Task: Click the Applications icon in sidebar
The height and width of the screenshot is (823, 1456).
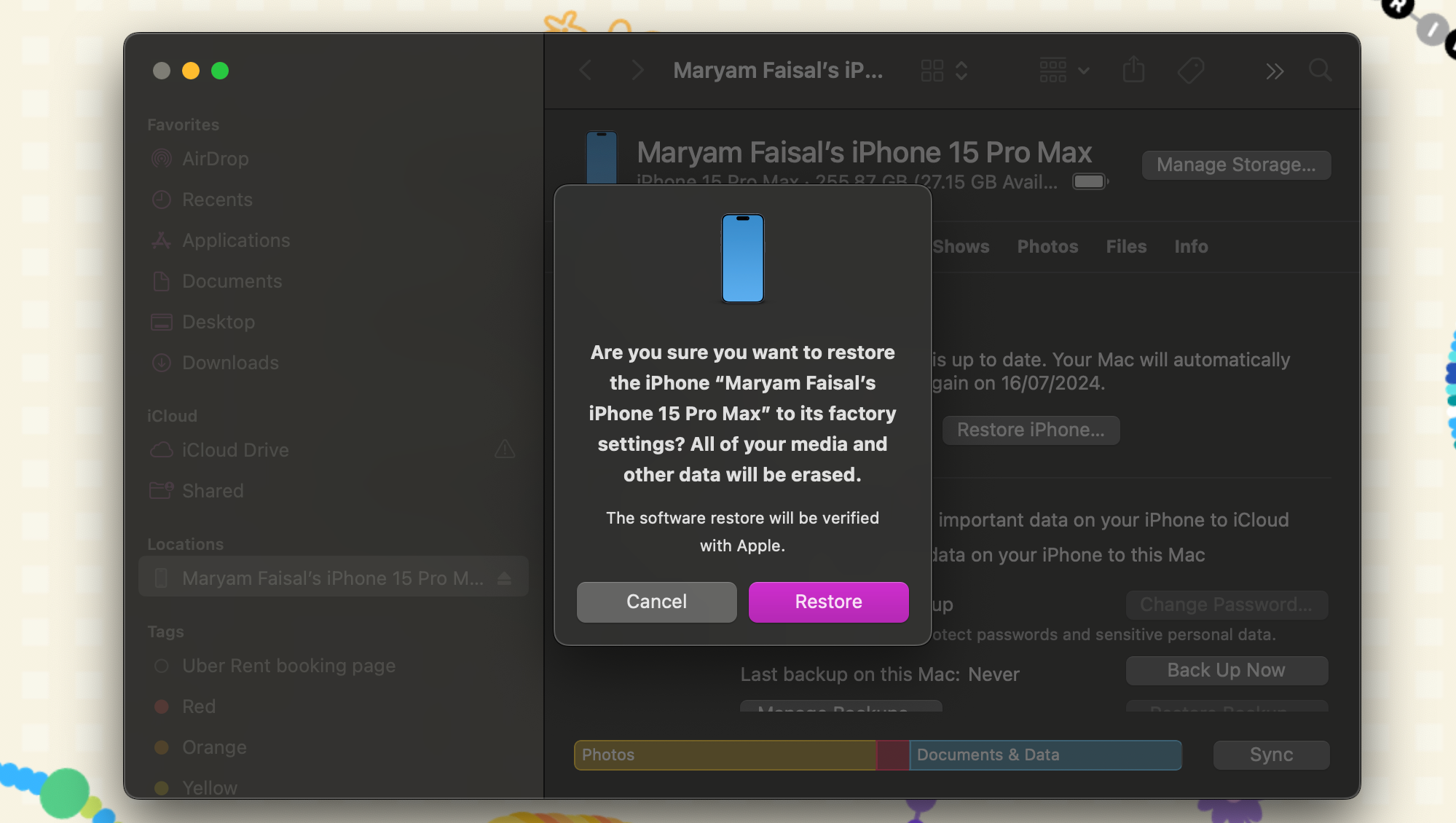Action: click(162, 240)
